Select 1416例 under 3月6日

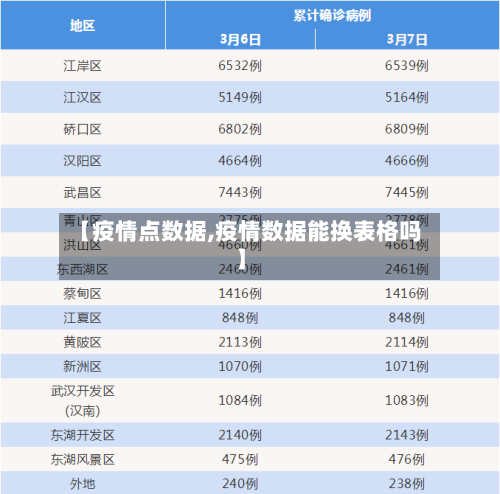[x=240, y=294]
